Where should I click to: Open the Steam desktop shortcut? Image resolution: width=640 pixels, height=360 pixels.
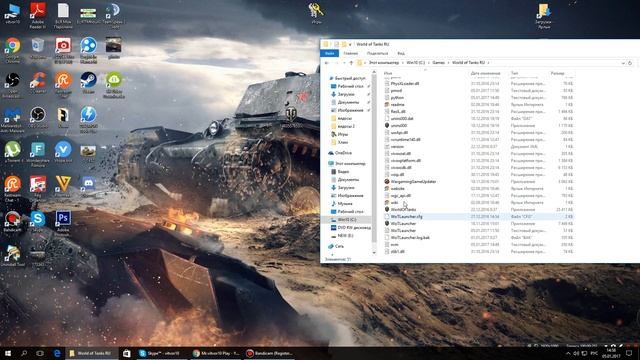(x=88, y=83)
